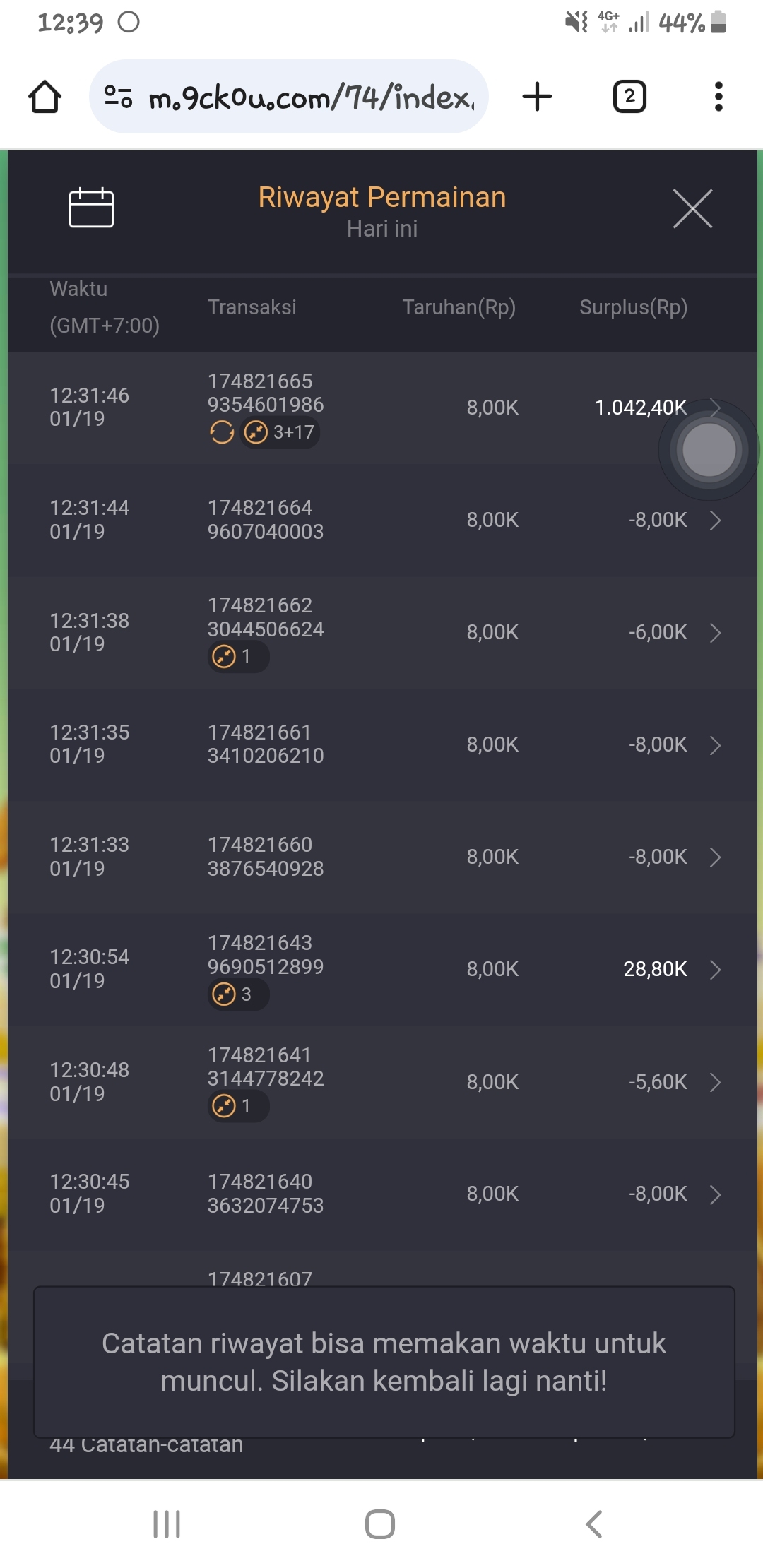This screenshot has width=763, height=1568.
Task: Tap the browser home icon
Action: click(x=45, y=97)
